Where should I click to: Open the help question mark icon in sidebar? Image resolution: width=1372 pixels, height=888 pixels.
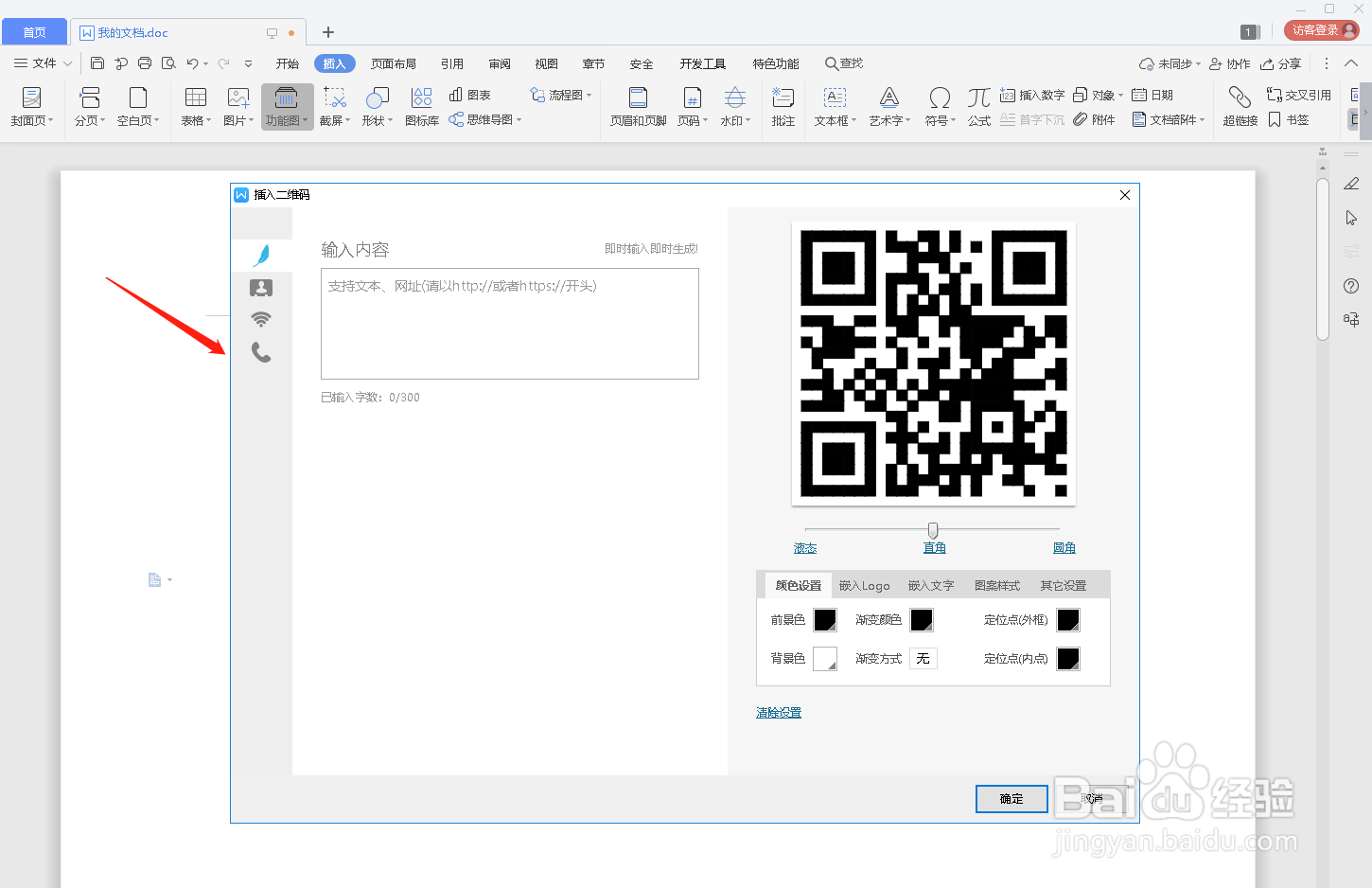tap(1351, 286)
